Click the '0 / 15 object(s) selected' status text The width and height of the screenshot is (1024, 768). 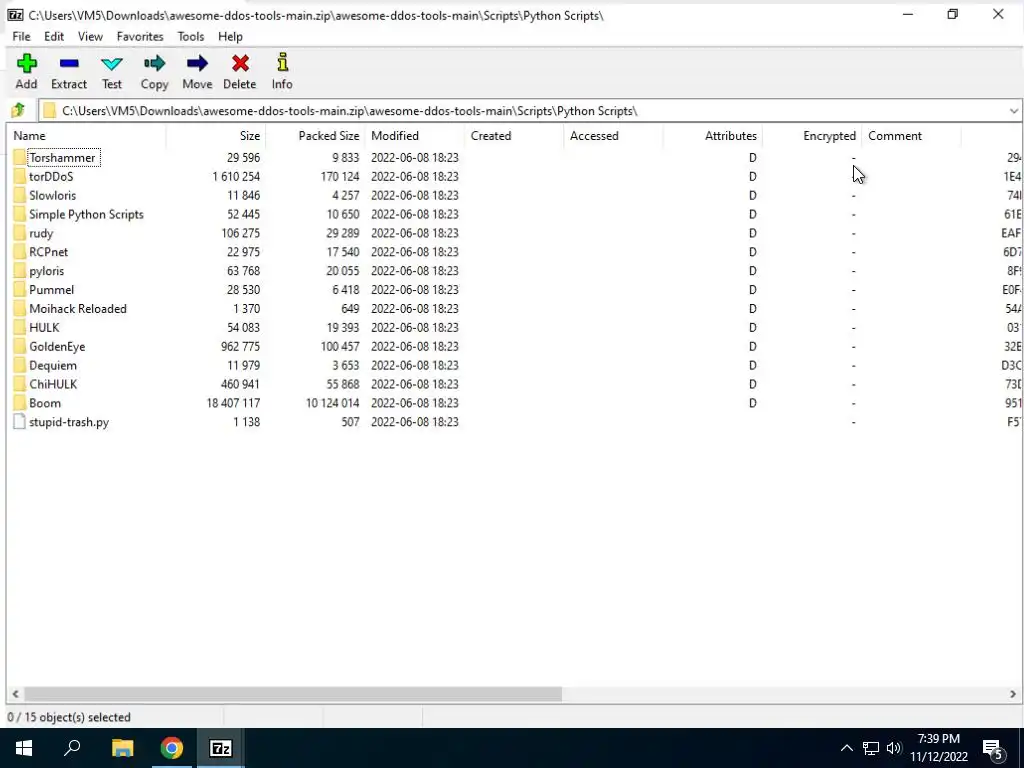69,717
